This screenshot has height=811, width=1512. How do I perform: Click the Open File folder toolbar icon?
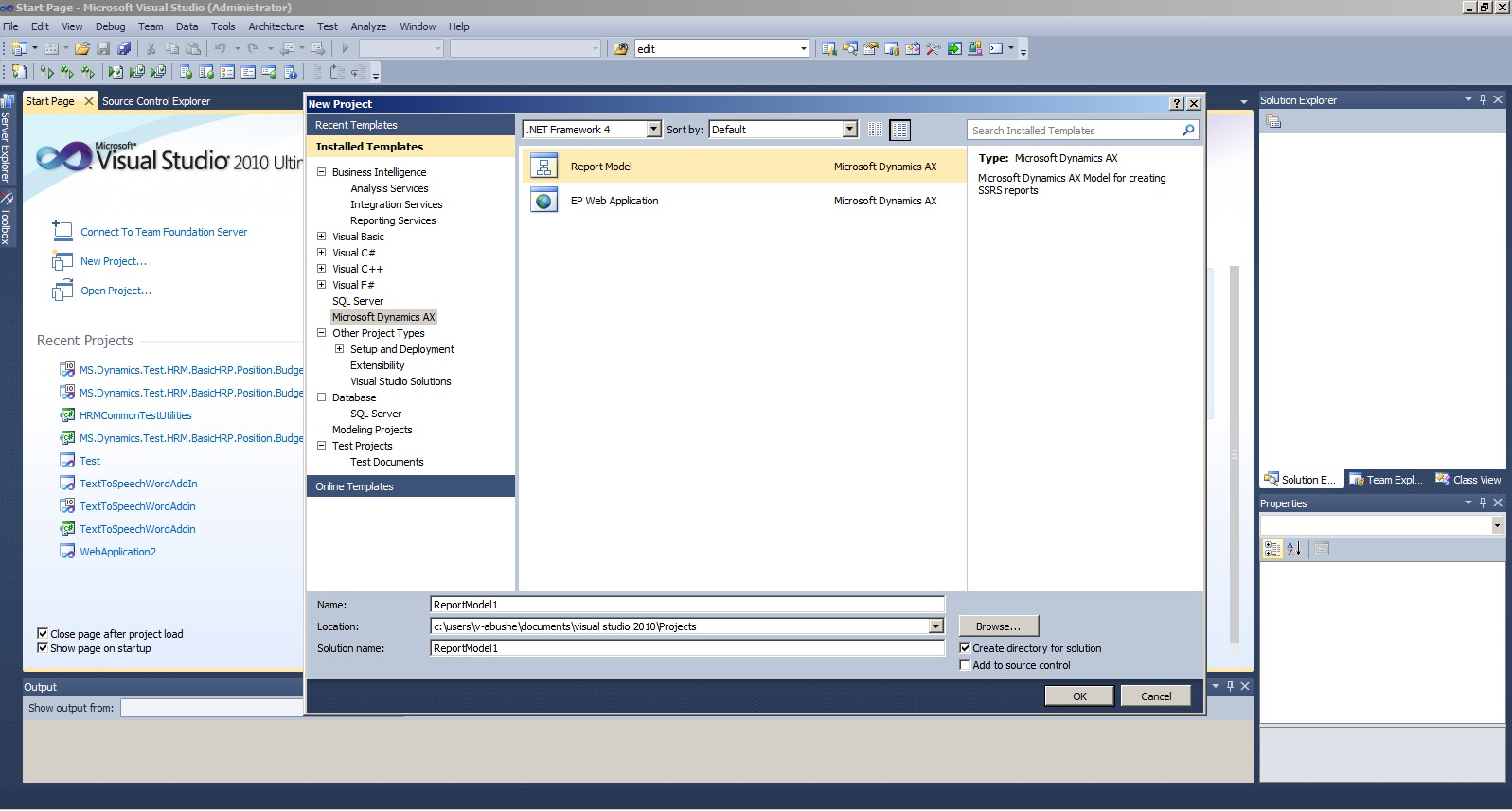(x=82, y=48)
